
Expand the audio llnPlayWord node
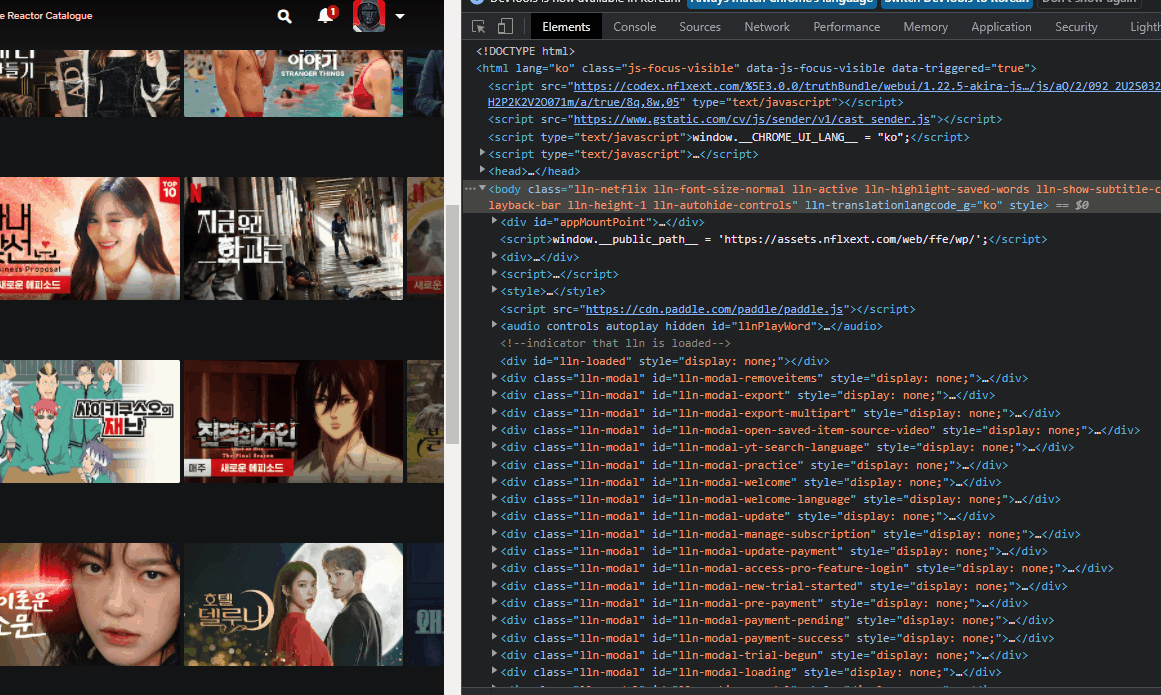tap(494, 325)
